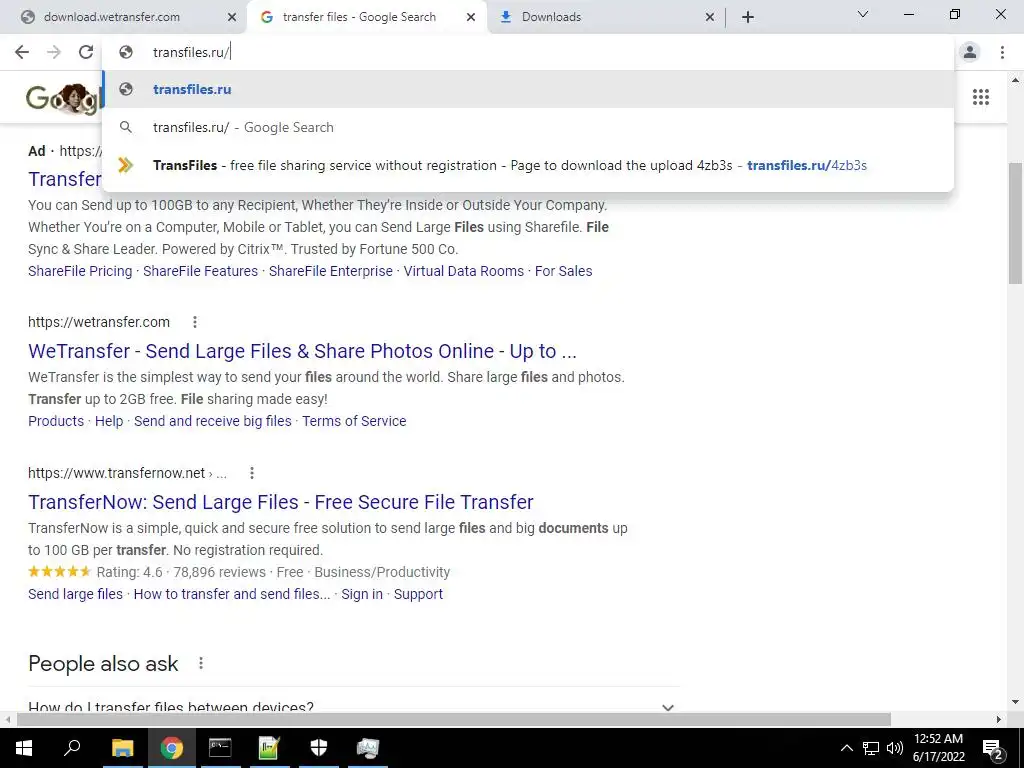Close the download.wetransfer.com tab

point(232,18)
